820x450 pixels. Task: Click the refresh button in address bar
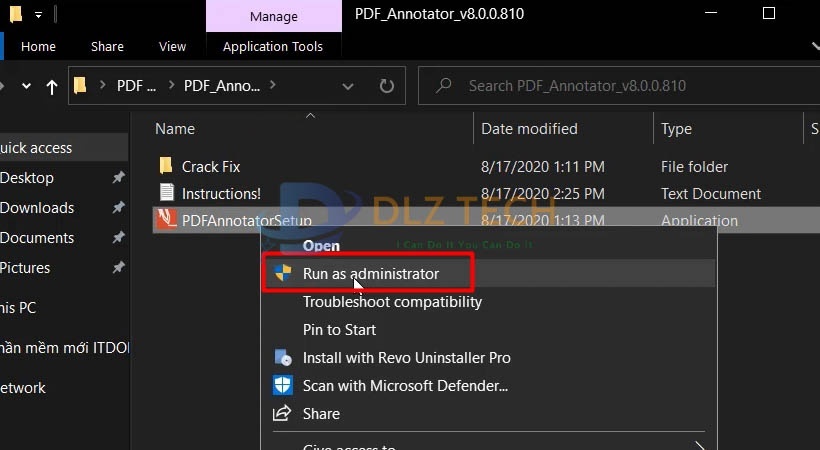[x=386, y=86]
